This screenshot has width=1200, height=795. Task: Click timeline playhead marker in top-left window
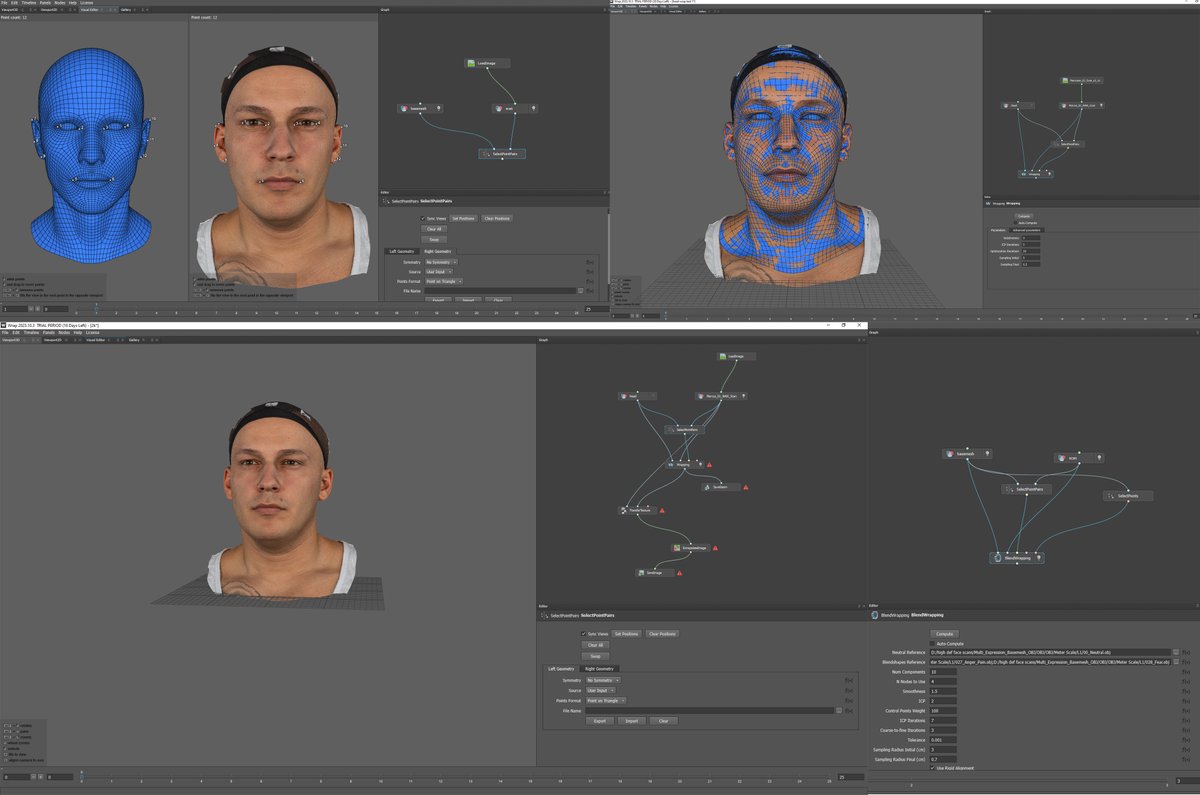tap(96, 306)
